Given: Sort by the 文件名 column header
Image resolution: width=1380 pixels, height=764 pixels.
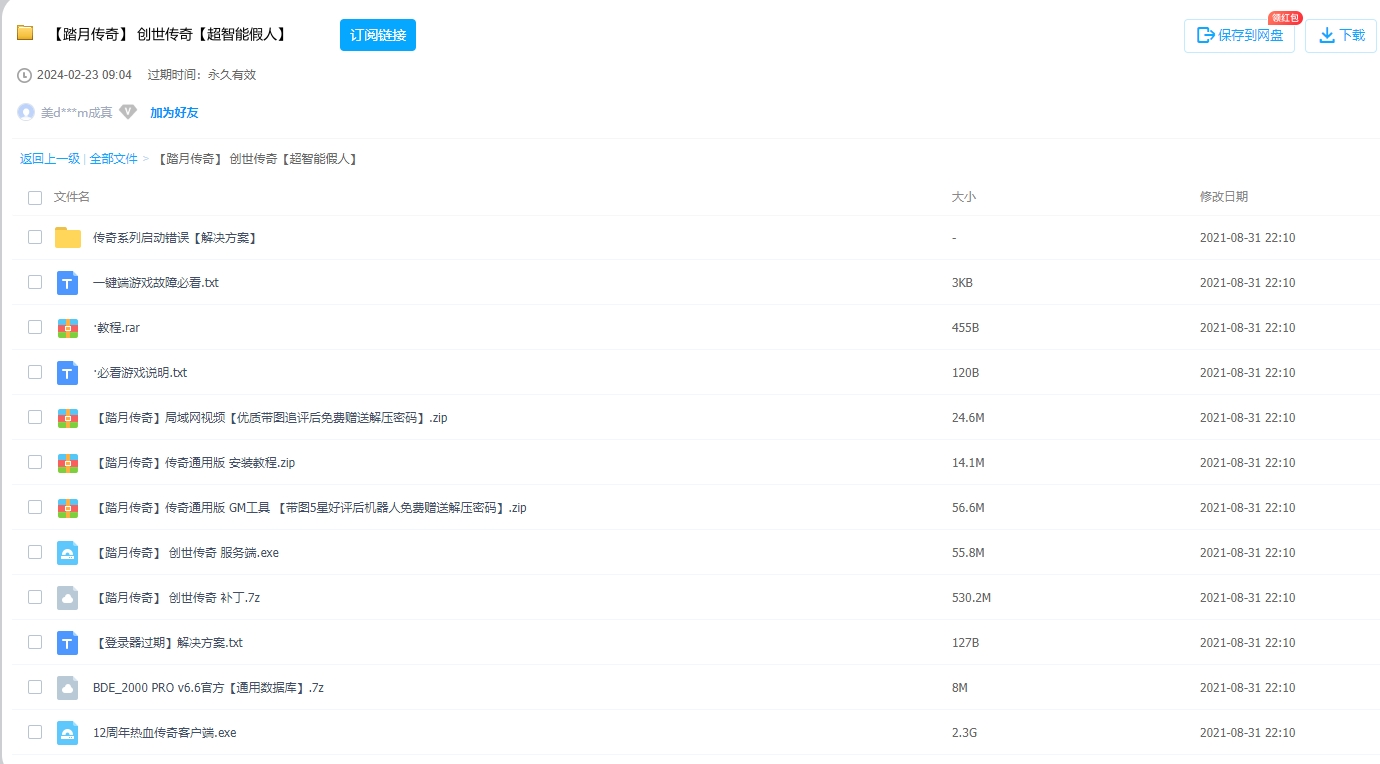Looking at the screenshot, I should coord(72,197).
